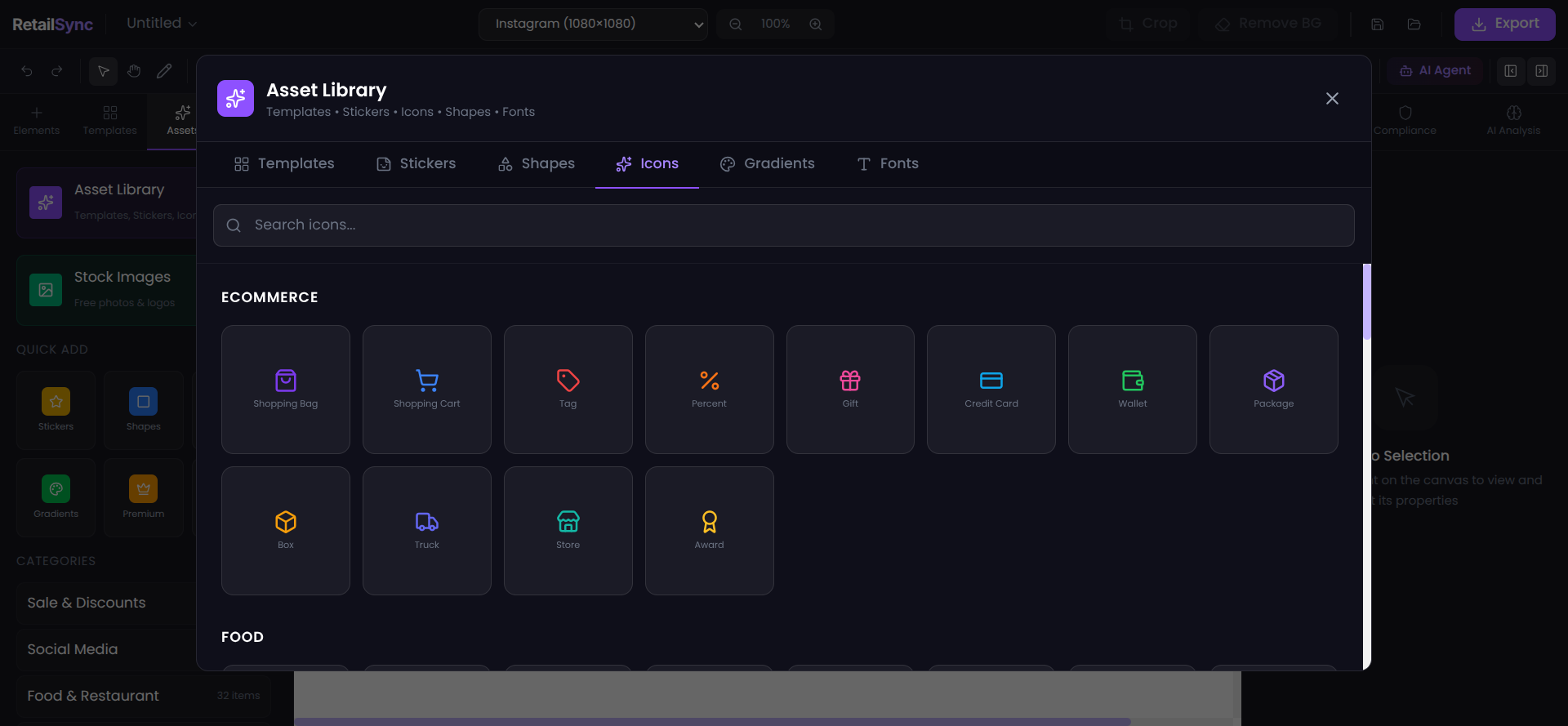Click the Export button
This screenshot has height=726, width=1568.
tap(1504, 24)
